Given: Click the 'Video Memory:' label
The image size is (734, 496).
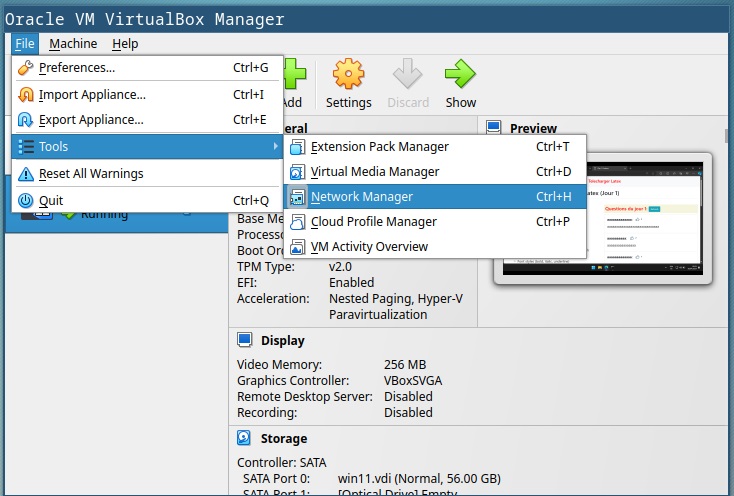Looking at the screenshot, I should tap(279, 365).
